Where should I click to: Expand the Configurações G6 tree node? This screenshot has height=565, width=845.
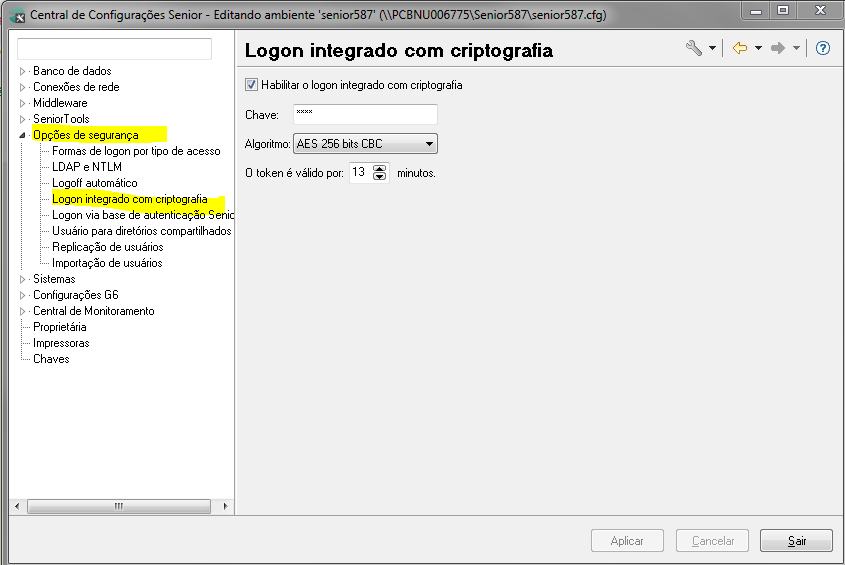coord(24,295)
